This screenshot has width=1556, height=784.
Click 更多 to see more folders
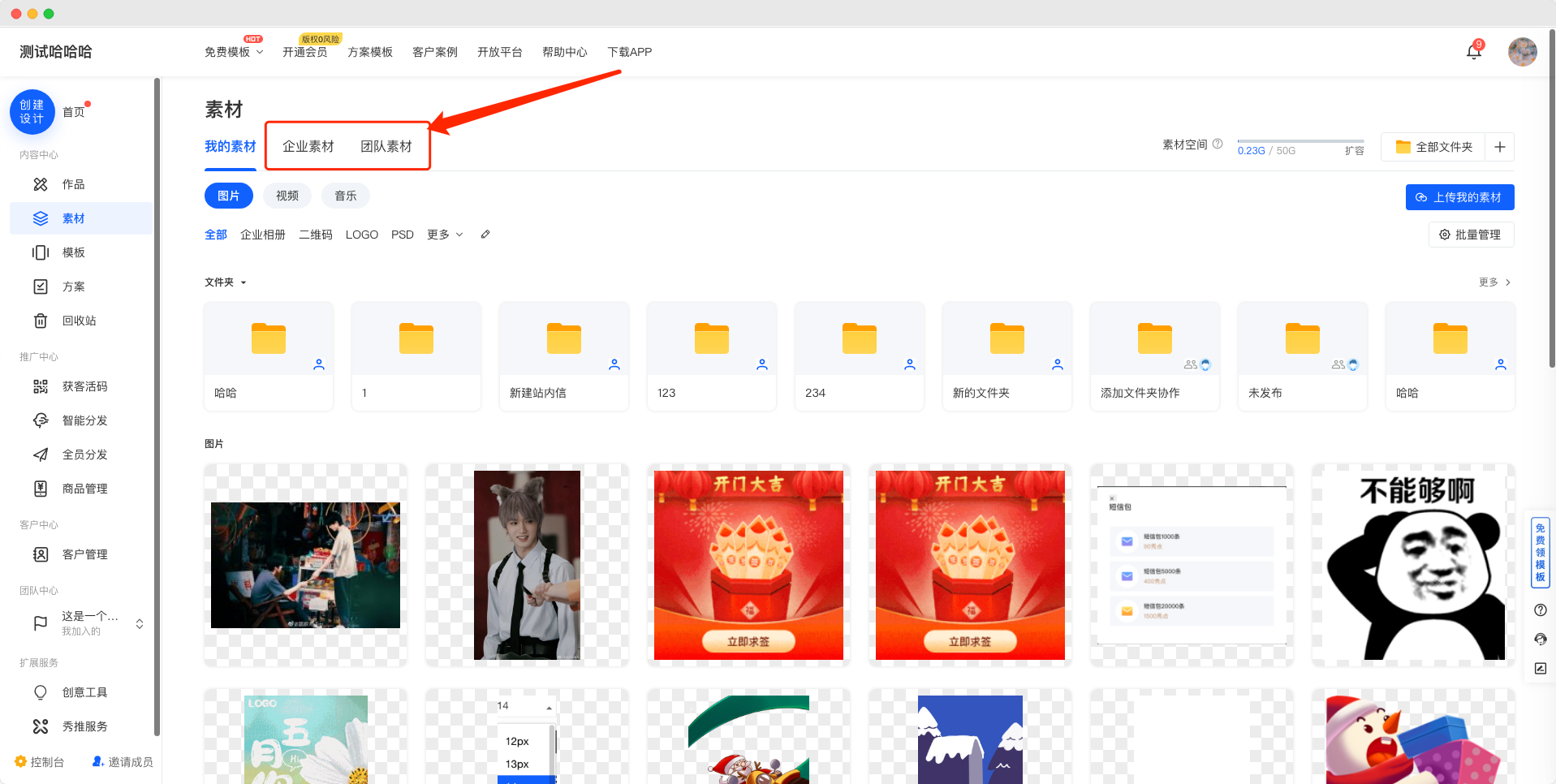click(1494, 282)
